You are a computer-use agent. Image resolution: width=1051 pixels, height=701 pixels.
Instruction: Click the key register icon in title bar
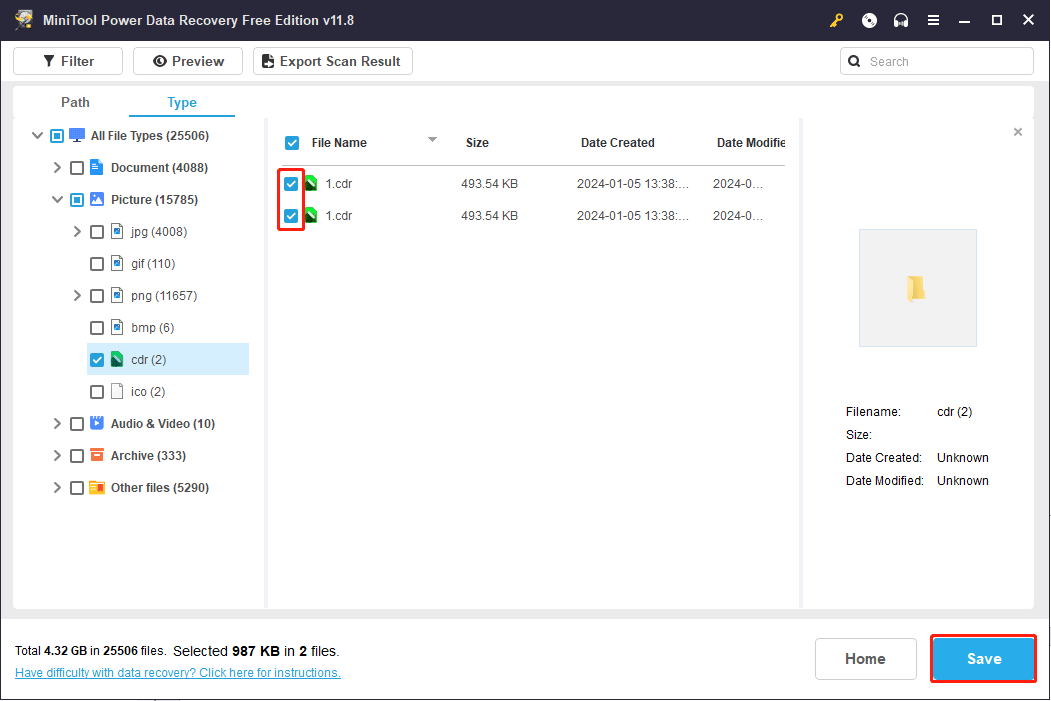click(x=837, y=20)
